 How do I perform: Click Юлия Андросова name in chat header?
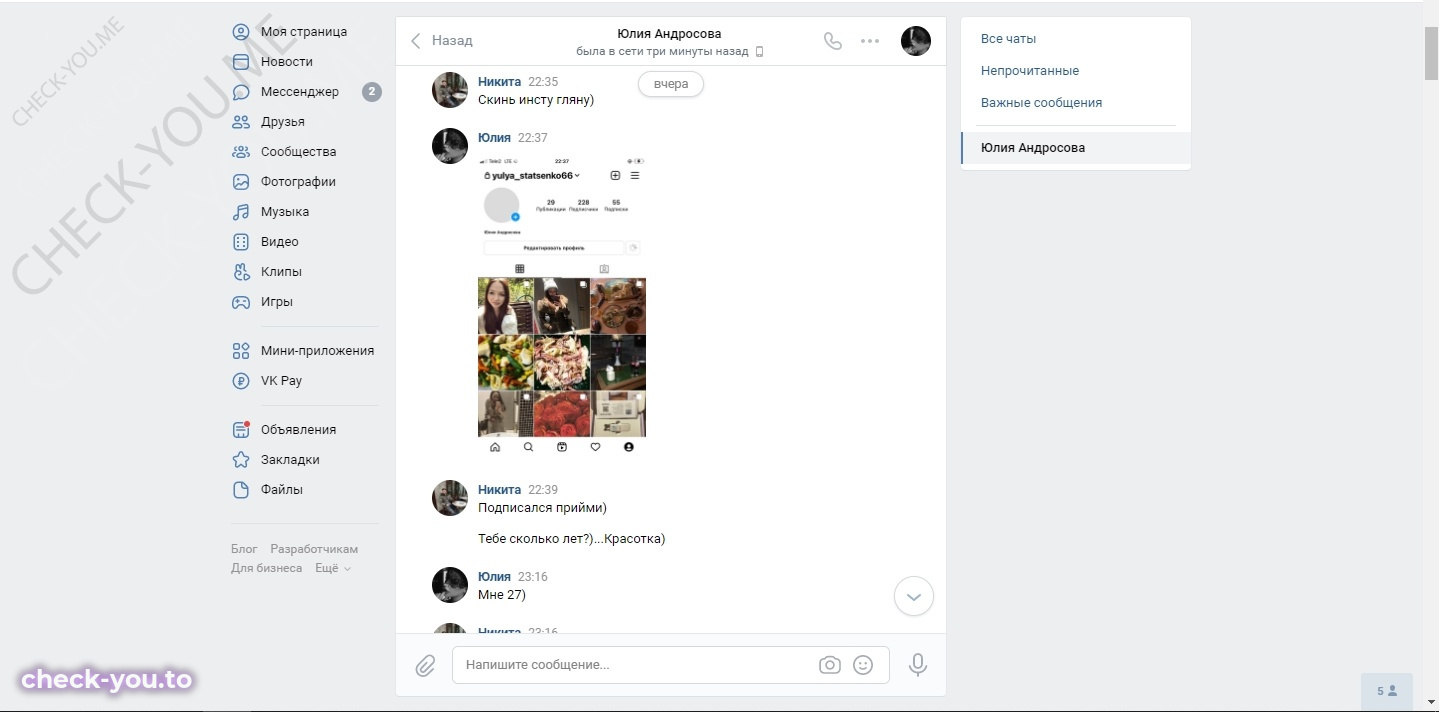(x=670, y=34)
